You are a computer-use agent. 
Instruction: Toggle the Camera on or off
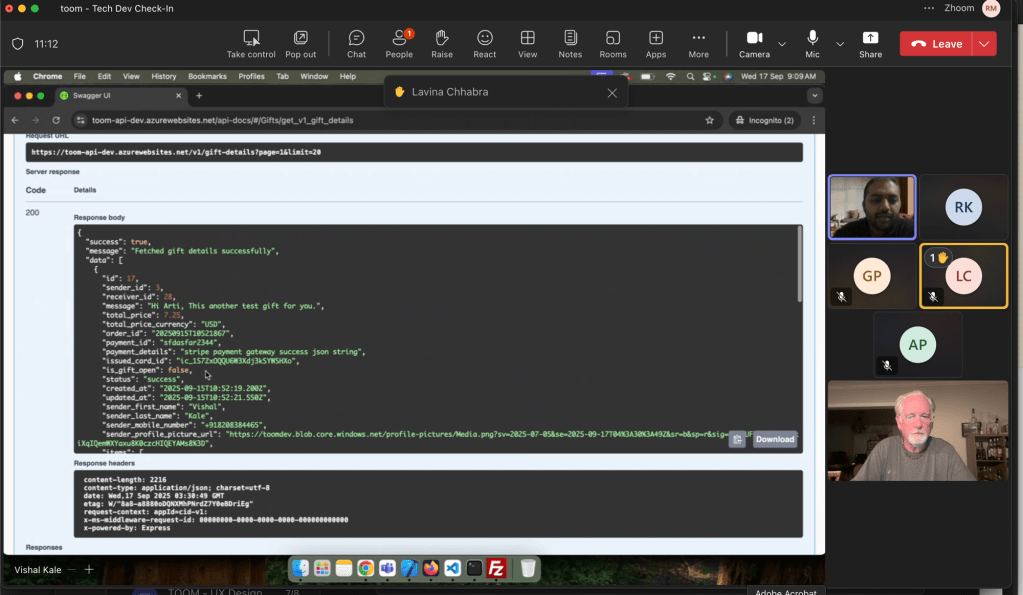tap(754, 43)
